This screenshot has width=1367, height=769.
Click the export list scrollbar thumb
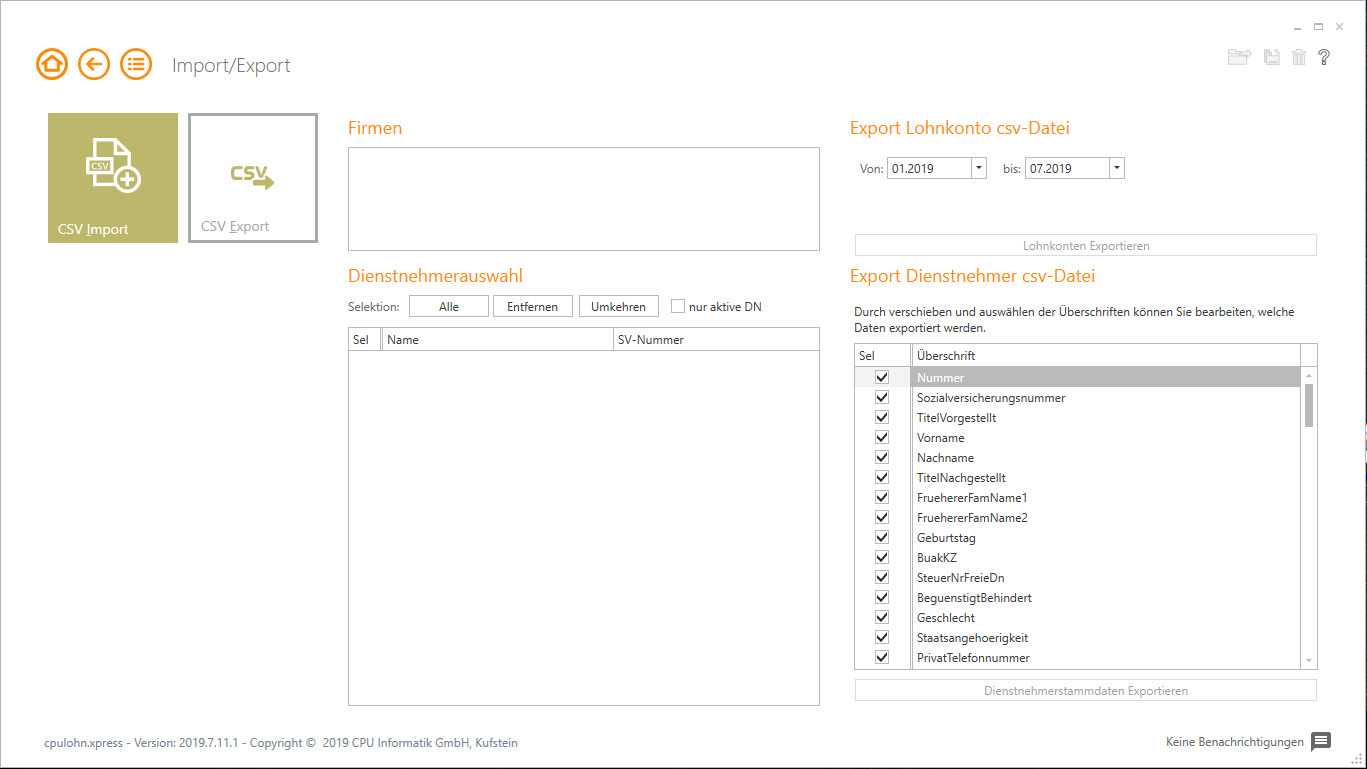click(1309, 404)
